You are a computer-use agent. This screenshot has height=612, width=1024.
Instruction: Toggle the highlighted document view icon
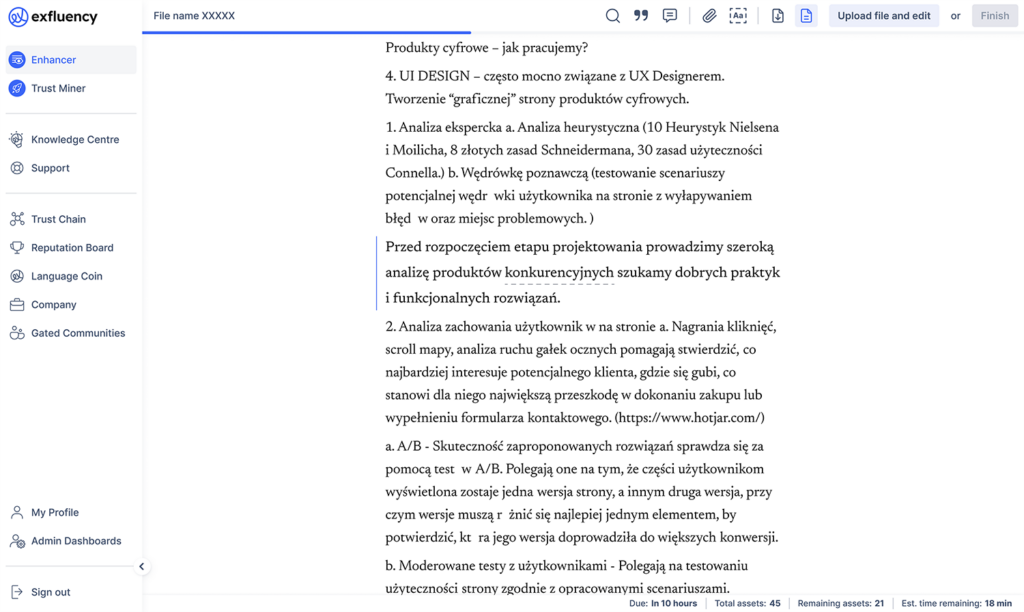click(806, 16)
